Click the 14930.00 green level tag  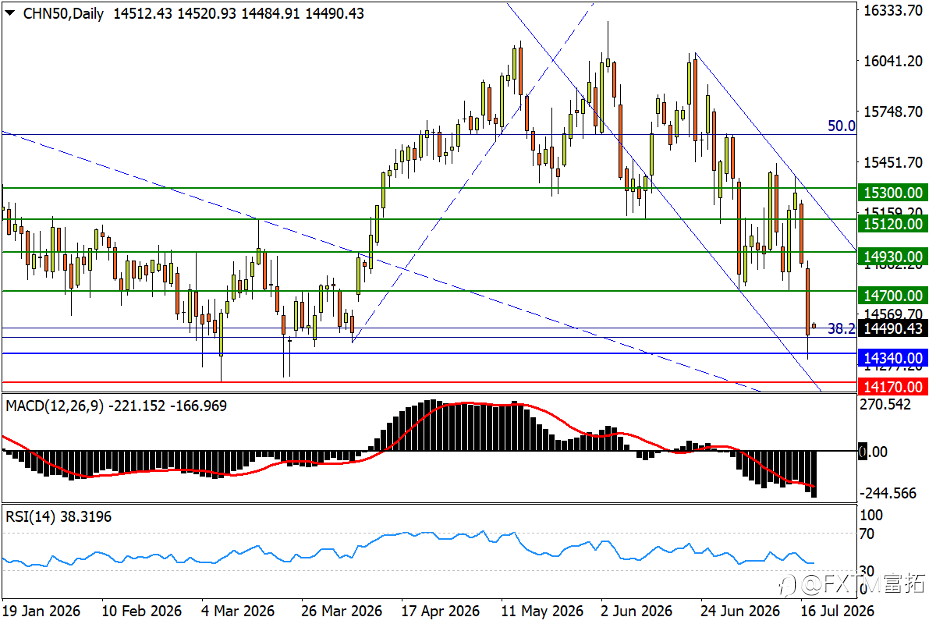[x=893, y=257]
